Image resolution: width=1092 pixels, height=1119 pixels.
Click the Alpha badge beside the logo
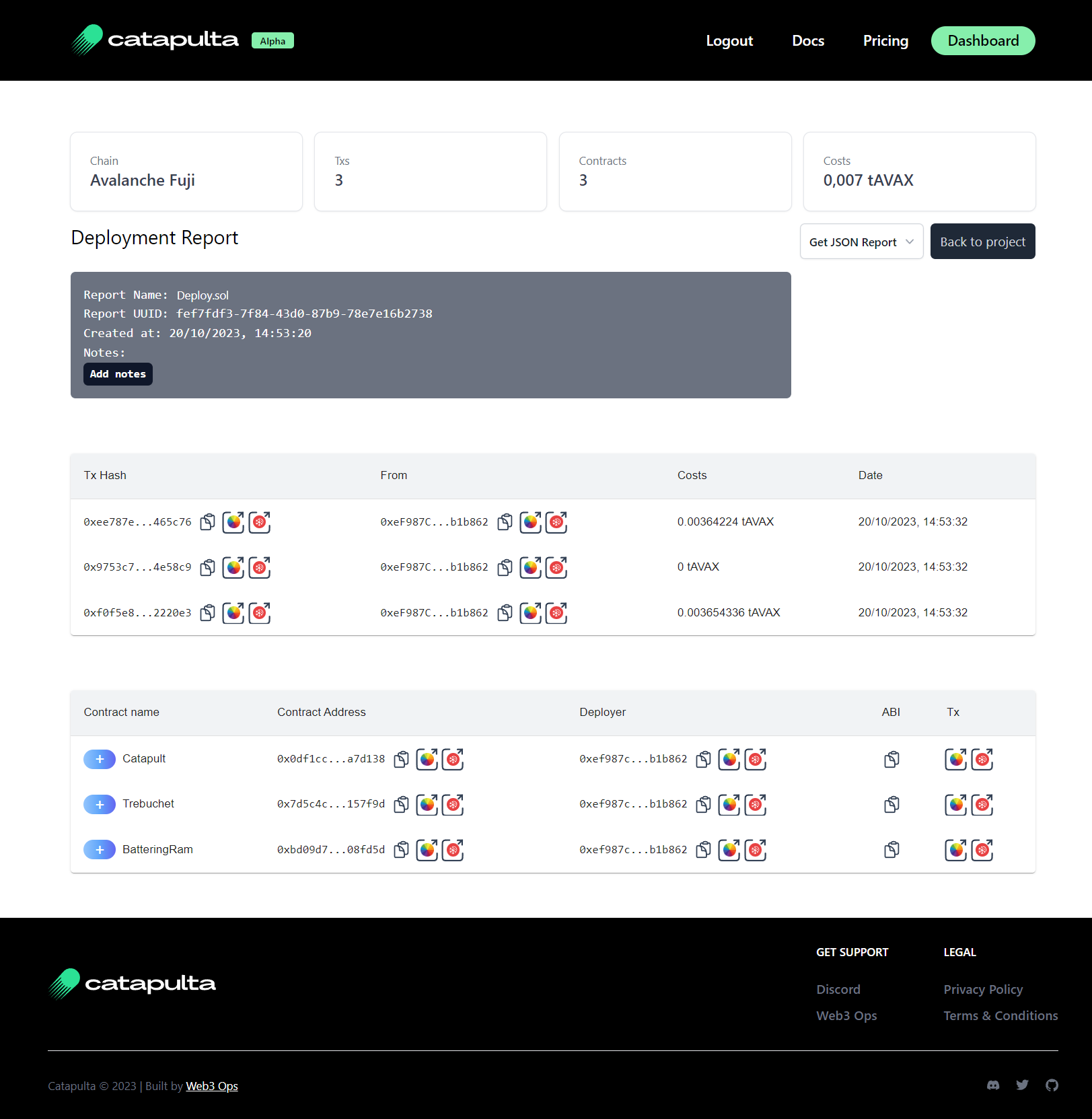(272, 41)
